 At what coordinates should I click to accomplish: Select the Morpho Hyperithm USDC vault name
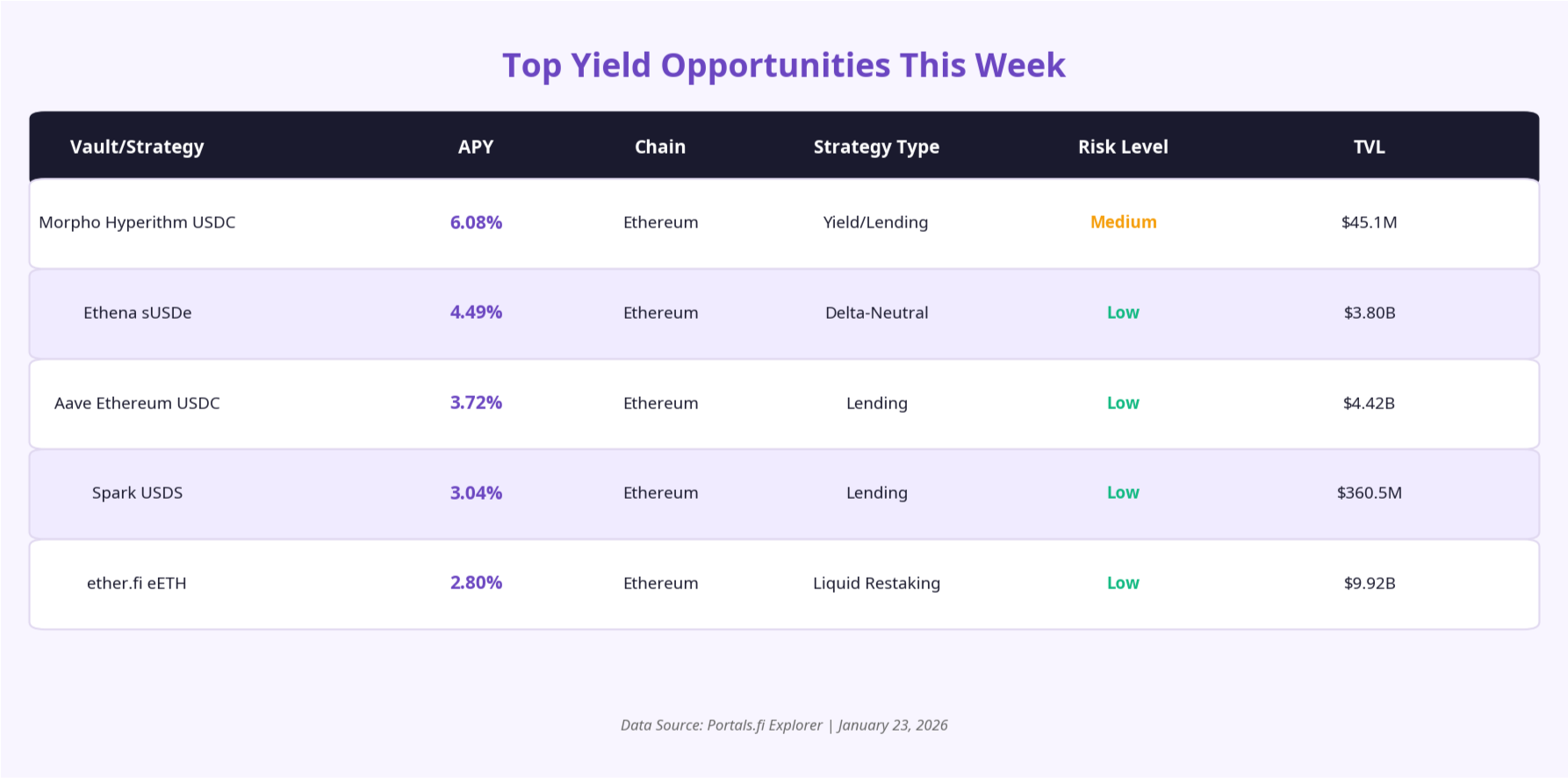[x=137, y=222]
